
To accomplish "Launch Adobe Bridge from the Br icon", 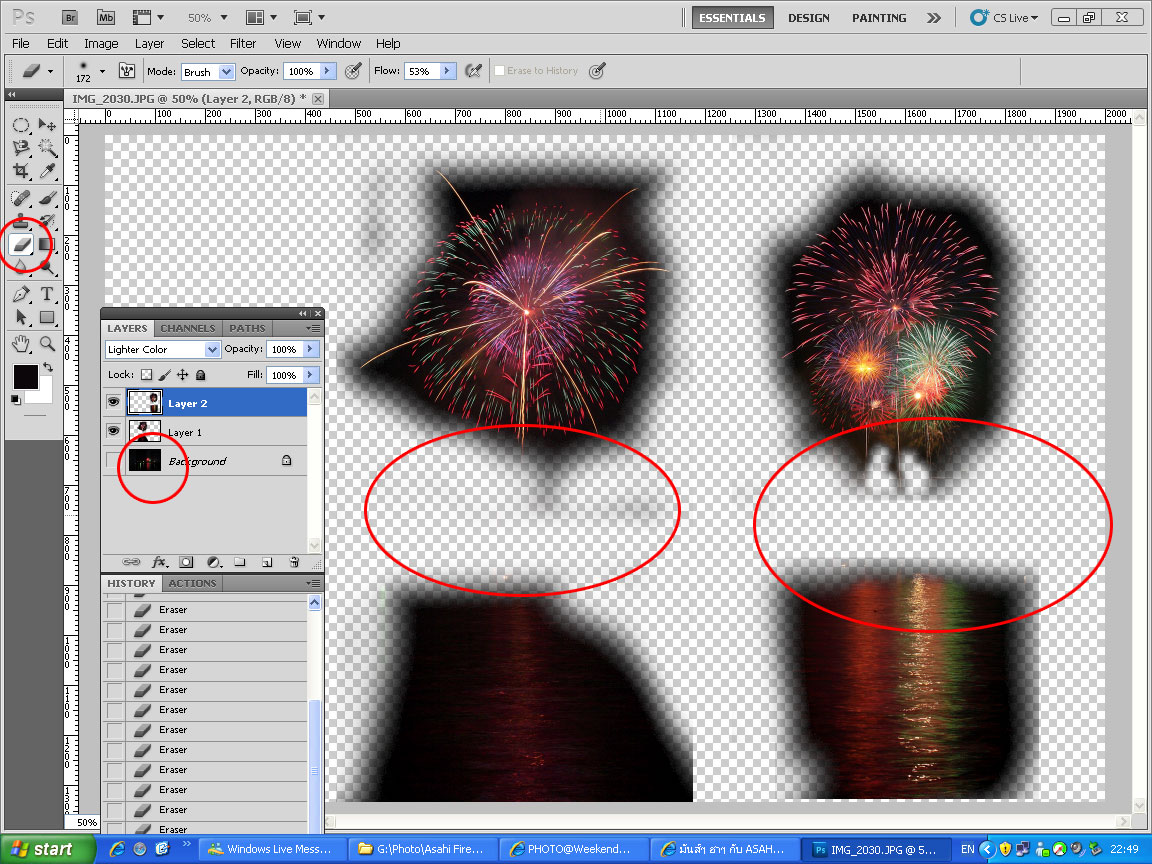I will (70, 18).
